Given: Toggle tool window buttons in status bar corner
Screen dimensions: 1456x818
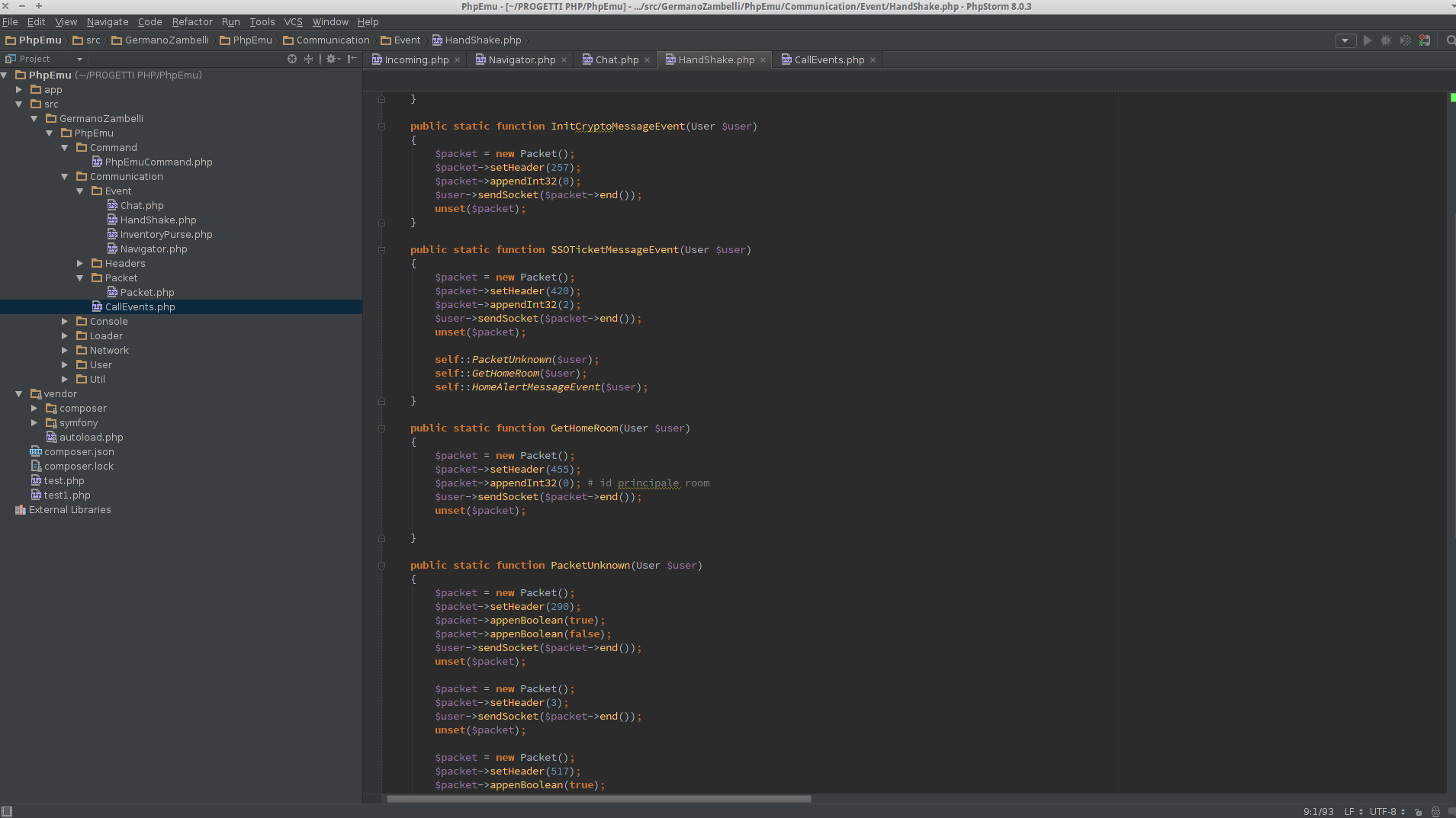Looking at the screenshot, I should [7, 811].
